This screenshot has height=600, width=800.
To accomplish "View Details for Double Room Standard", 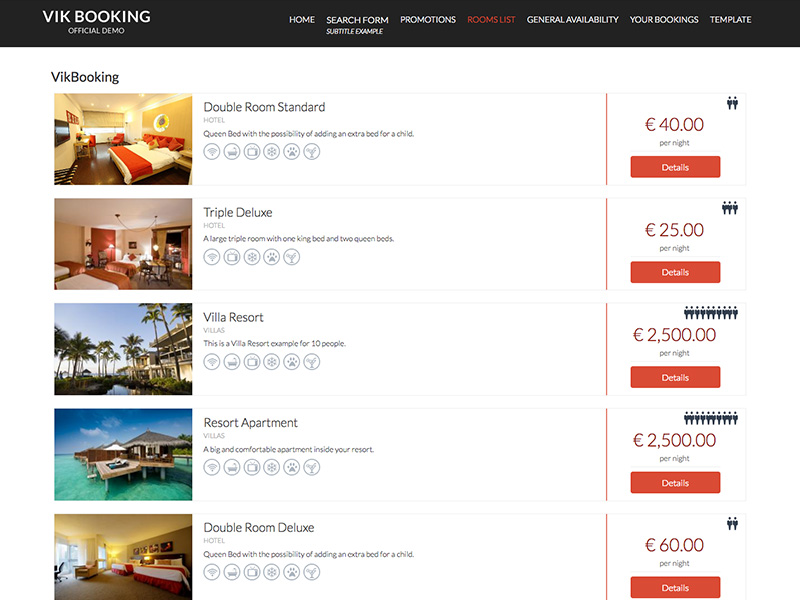I will 675,167.
